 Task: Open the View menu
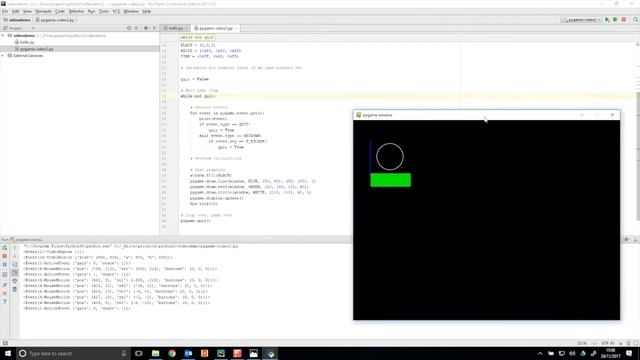[x=27, y=11]
